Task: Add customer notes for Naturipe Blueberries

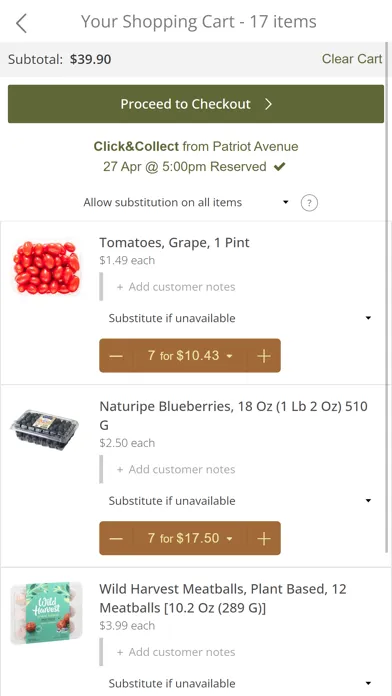Action: coord(176,469)
